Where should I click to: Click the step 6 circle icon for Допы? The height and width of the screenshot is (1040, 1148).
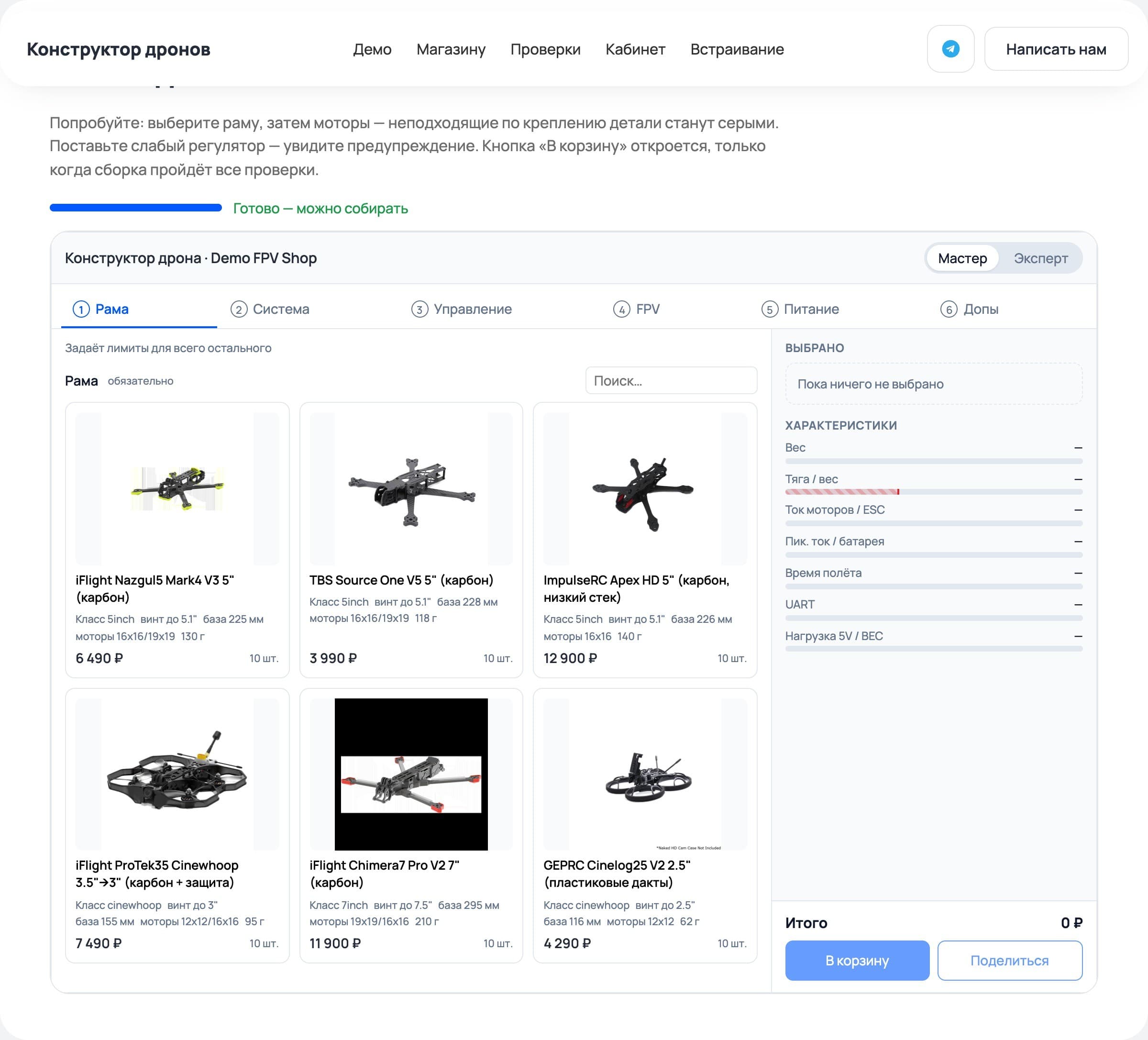(949, 309)
